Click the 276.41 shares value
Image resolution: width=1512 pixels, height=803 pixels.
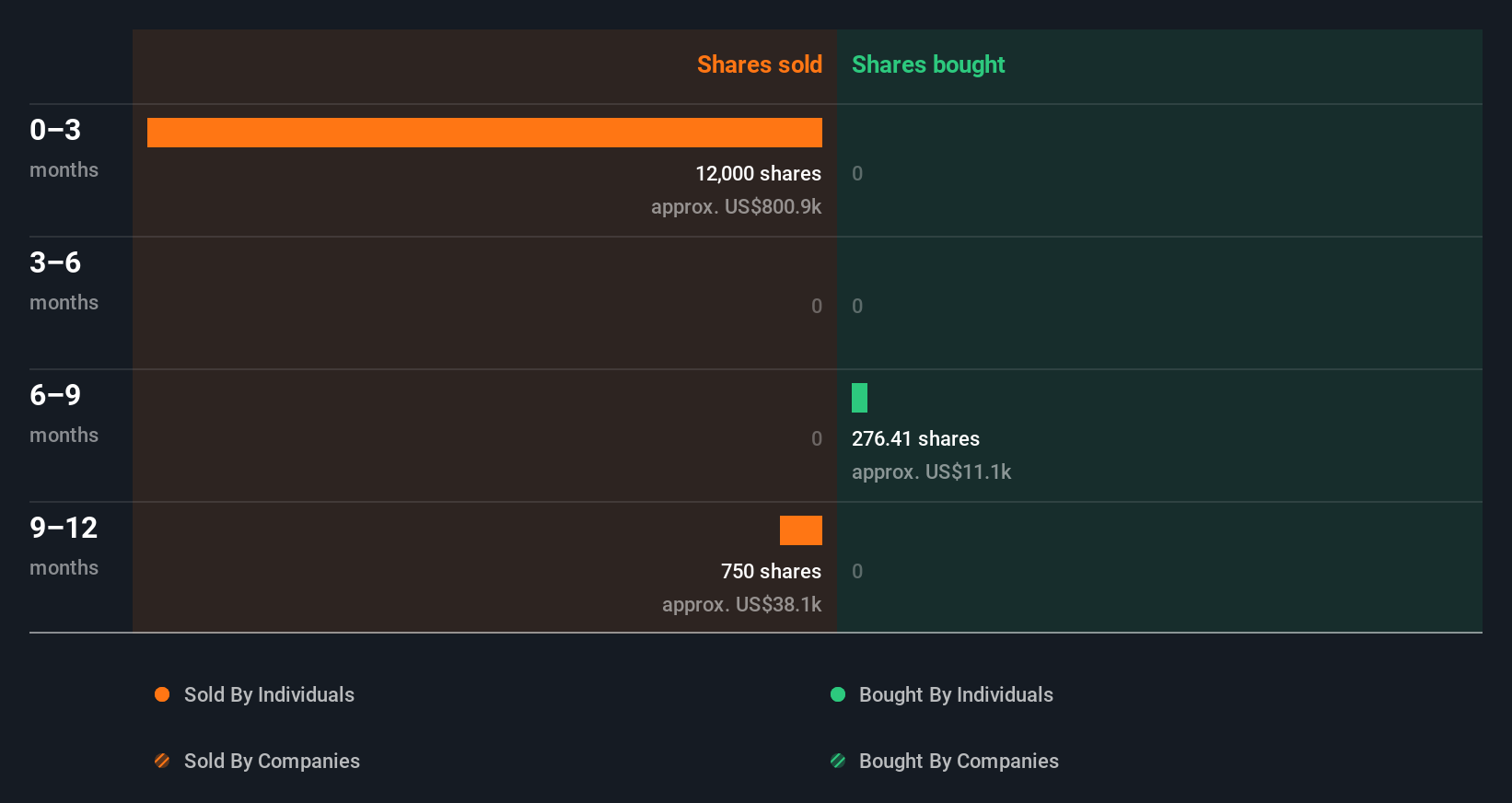pyautogui.click(x=915, y=438)
